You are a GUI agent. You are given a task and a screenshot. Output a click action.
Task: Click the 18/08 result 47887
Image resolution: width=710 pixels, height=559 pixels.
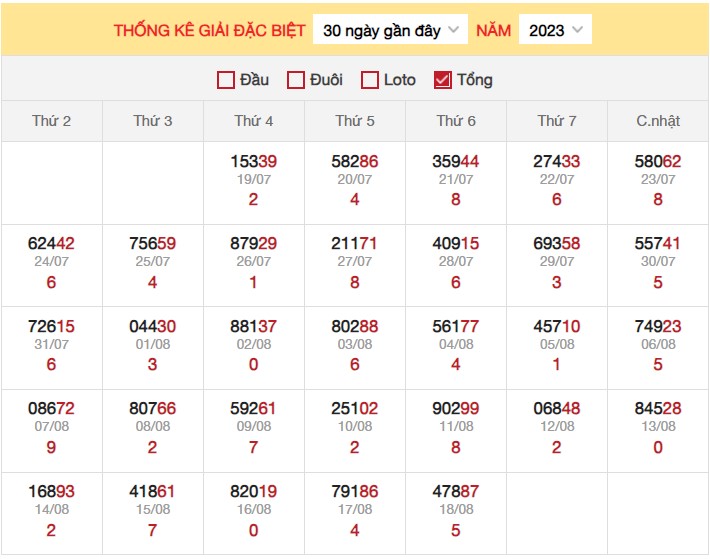[x=456, y=491]
